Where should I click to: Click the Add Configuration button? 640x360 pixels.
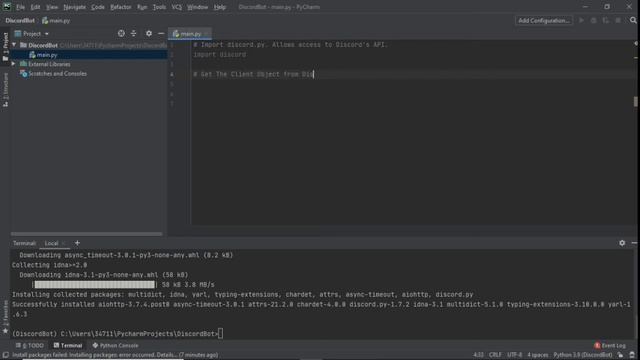pyautogui.click(x=544, y=20)
